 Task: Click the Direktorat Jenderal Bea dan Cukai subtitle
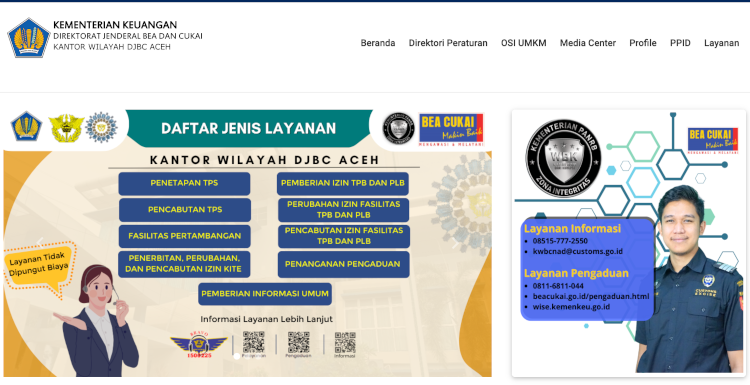point(128,36)
